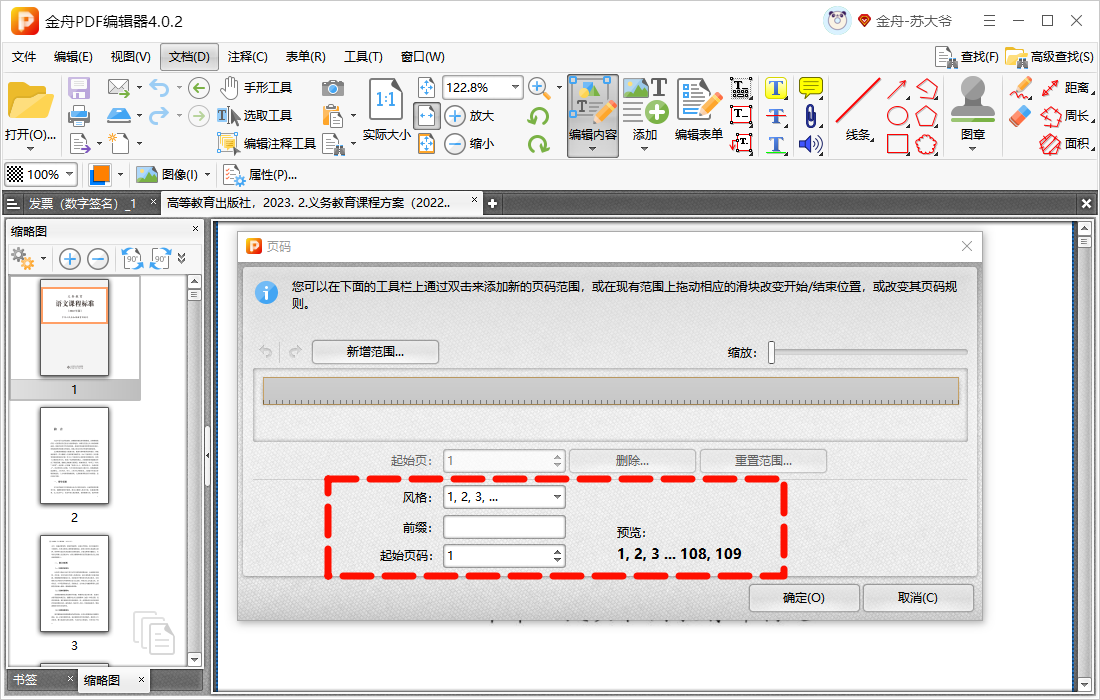Click the snapshot camera icon

(333, 88)
